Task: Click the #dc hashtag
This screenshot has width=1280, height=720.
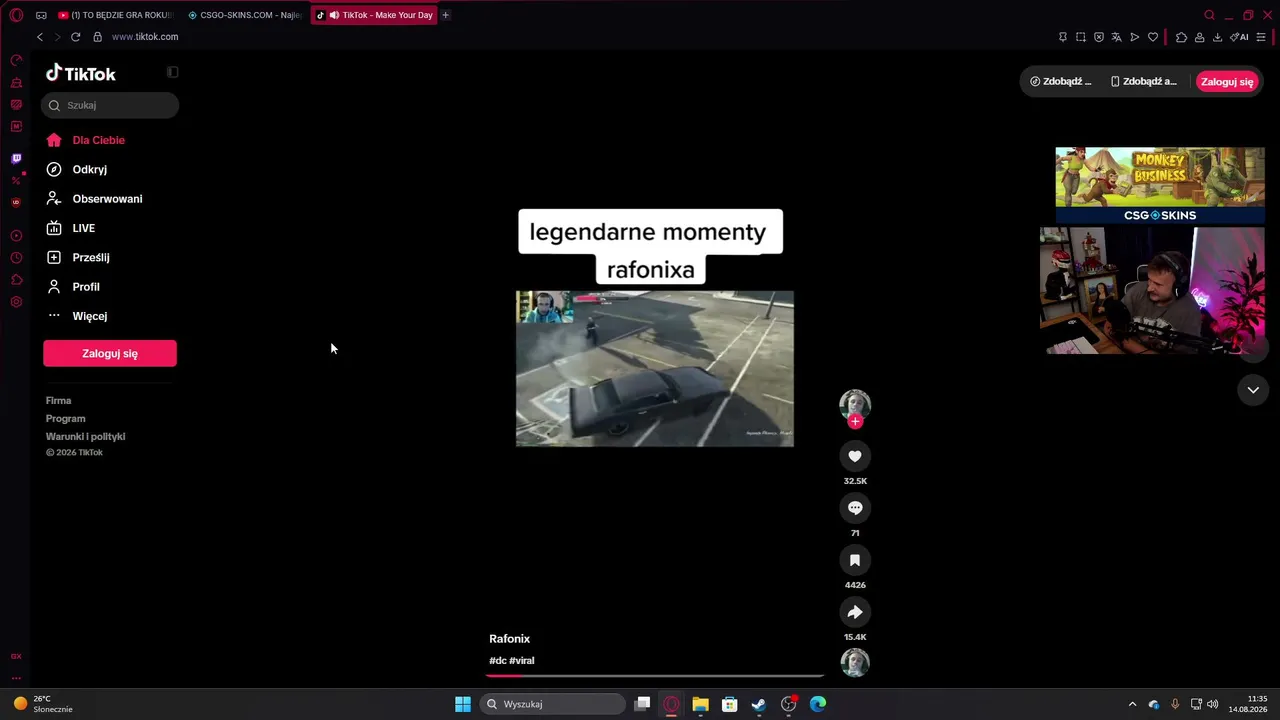Action: (497, 661)
